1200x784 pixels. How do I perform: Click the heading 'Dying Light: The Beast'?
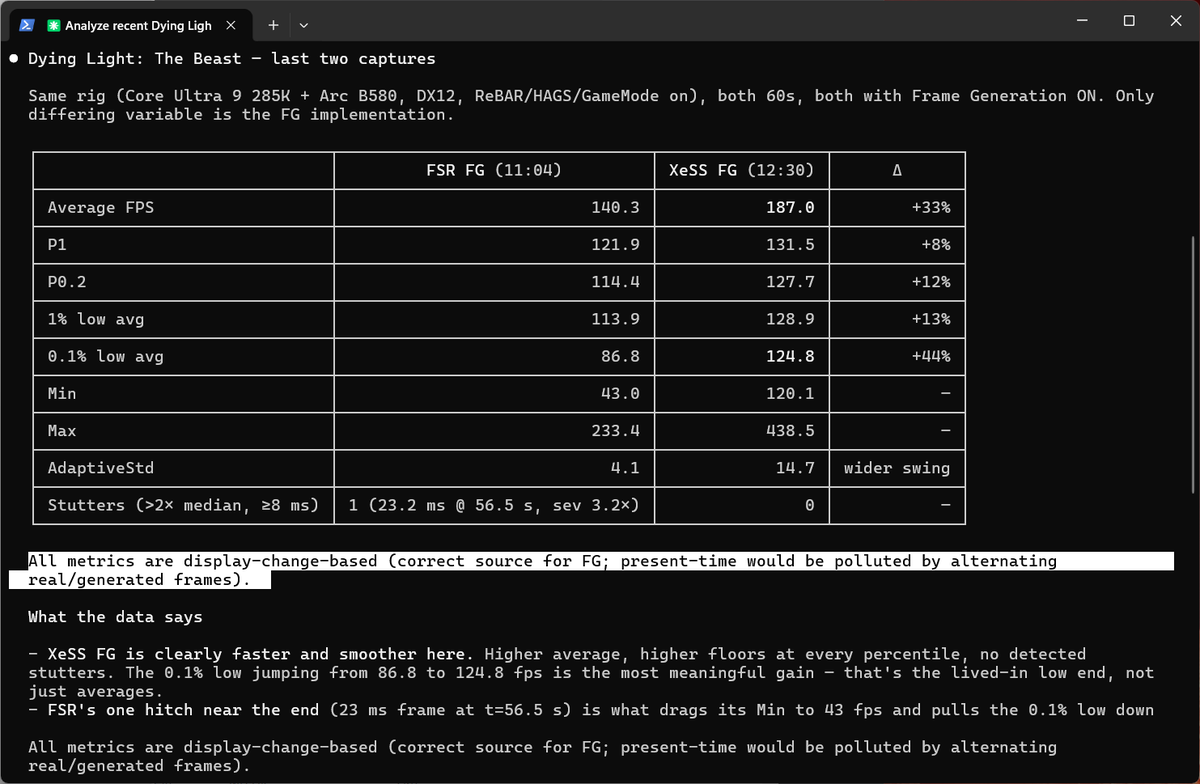(x=135, y=58)
